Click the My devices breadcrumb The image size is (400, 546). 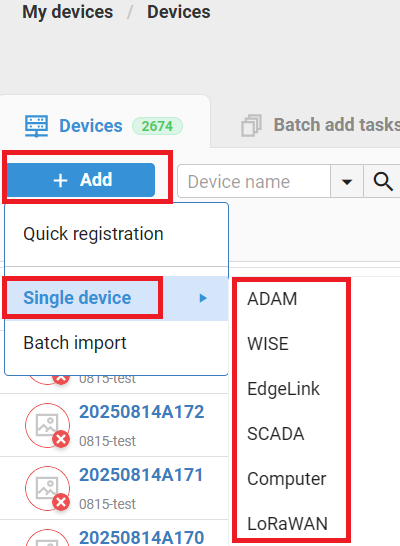68,12
